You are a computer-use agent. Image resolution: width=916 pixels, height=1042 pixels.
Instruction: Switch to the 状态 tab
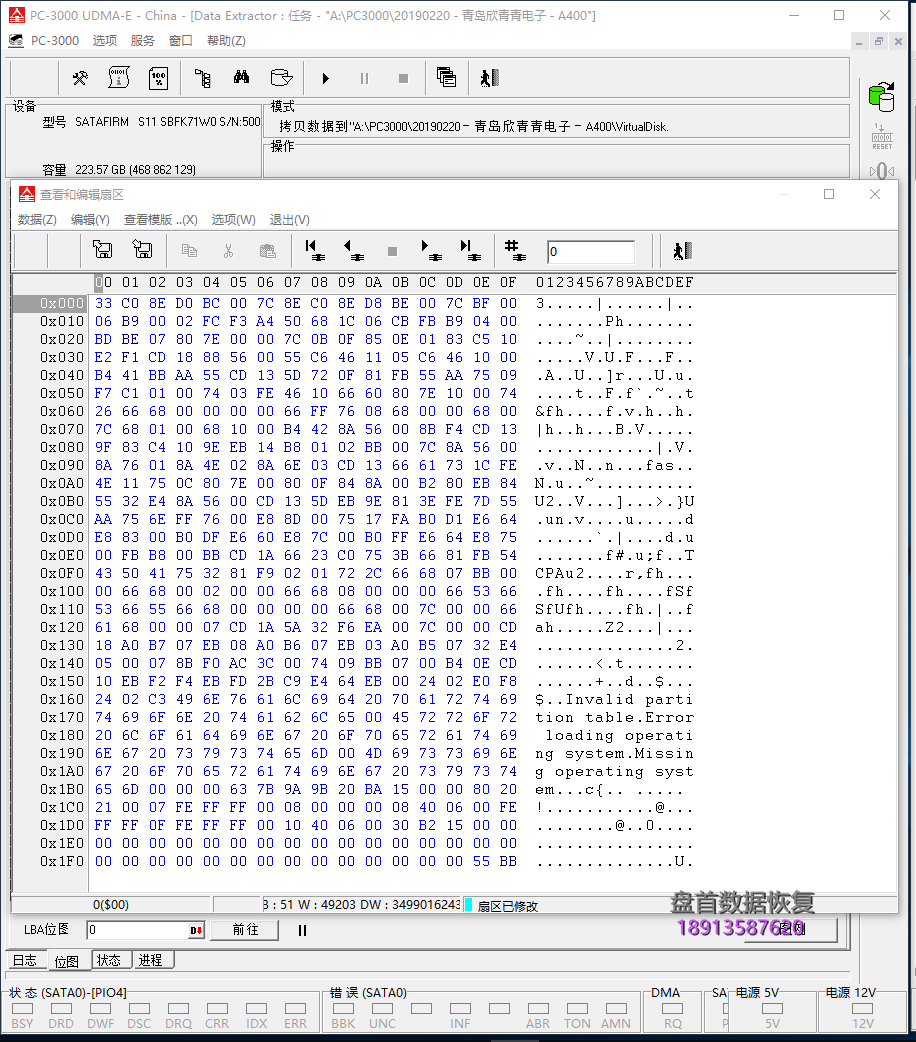109,960
